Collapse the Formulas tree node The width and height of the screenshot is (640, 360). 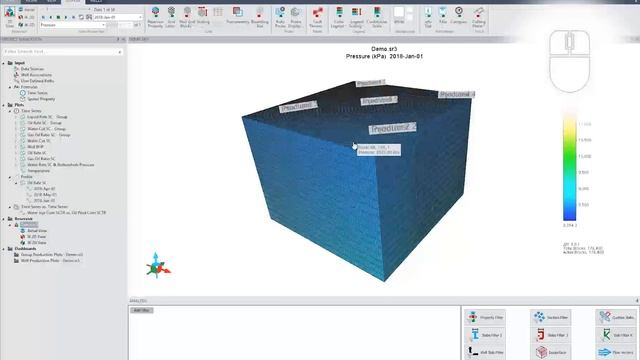tap(10, 87)
